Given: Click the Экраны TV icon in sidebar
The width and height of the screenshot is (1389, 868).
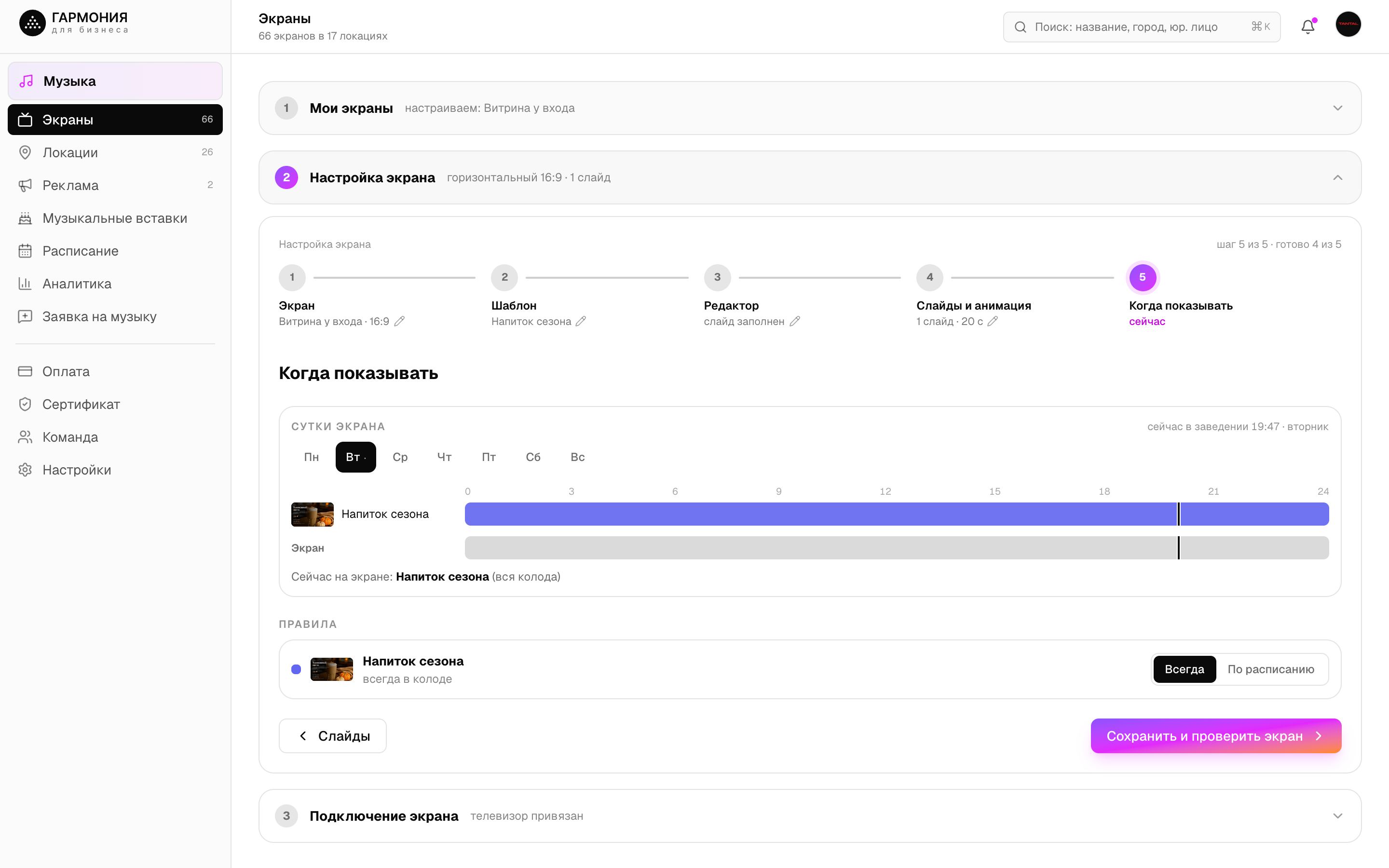Looking at the screenshot, I should [25, 120].
